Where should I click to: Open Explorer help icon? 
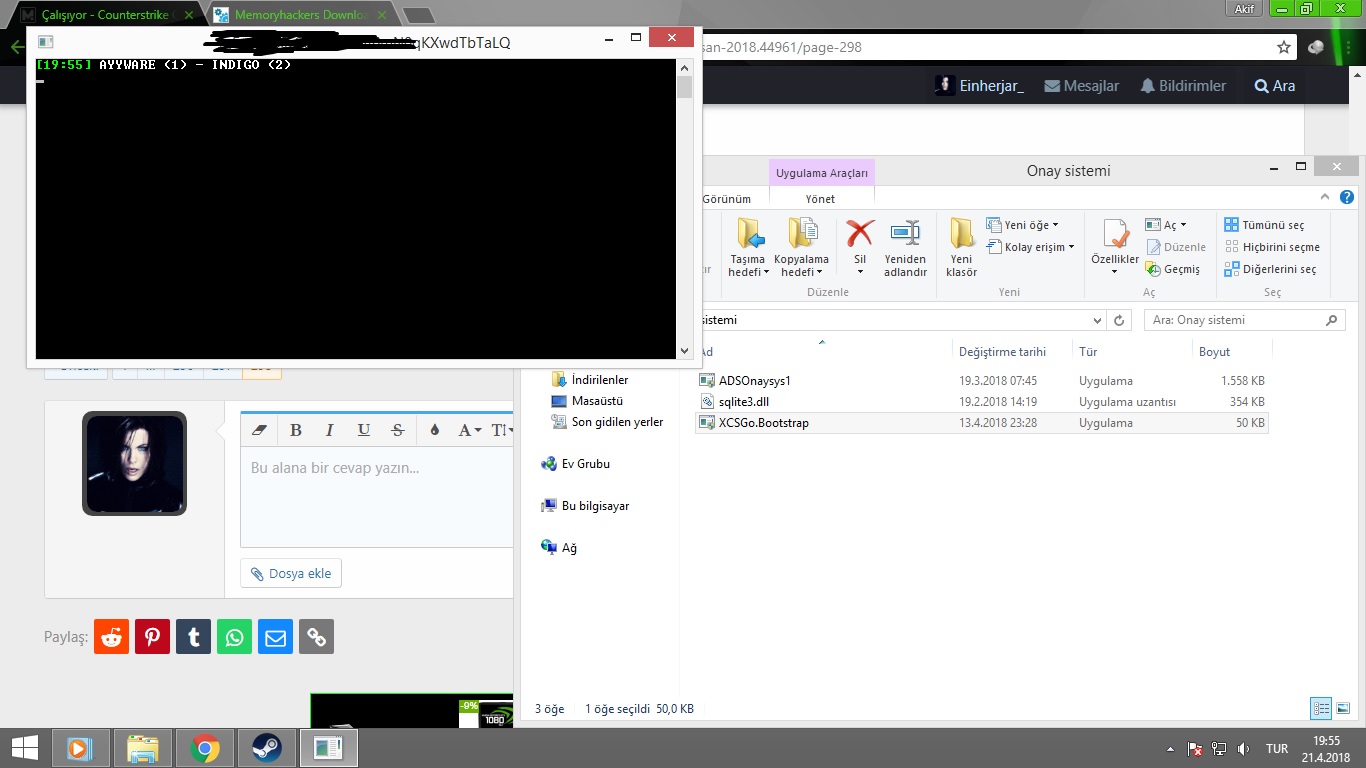click(1347, 198)
